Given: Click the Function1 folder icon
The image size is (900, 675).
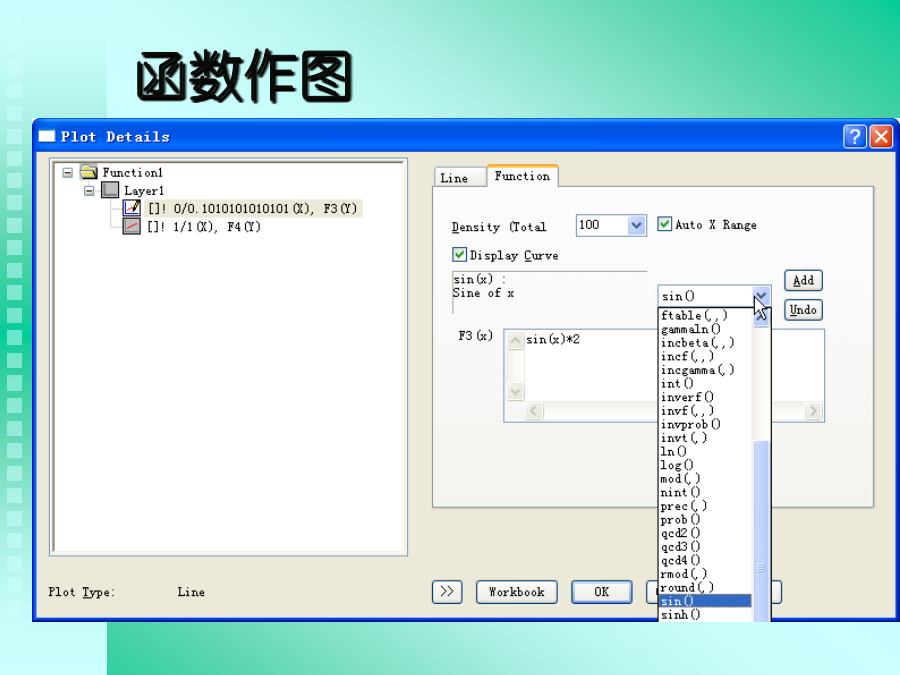Looking at the screenshot, I should point(88,172).
